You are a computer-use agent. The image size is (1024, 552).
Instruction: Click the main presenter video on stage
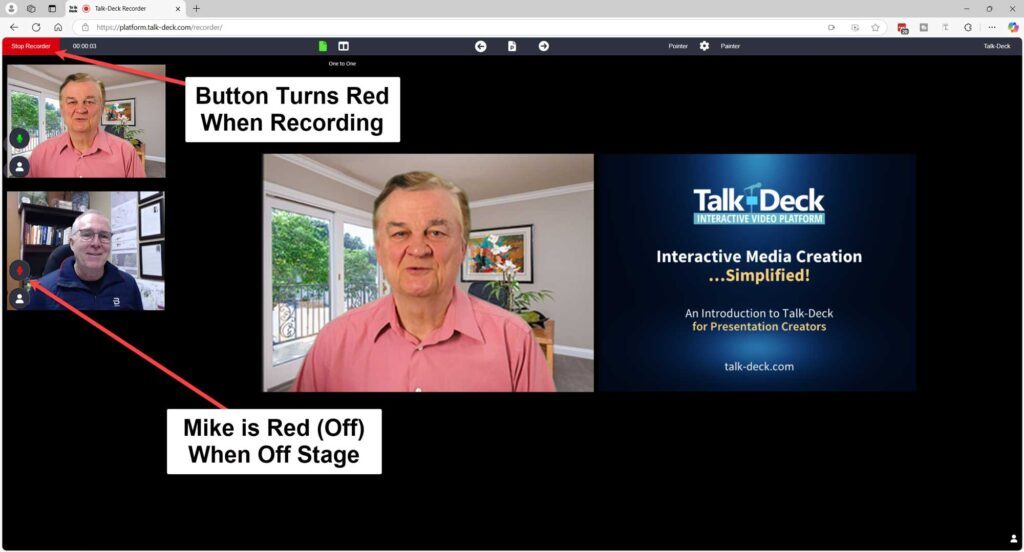[428, 272]
